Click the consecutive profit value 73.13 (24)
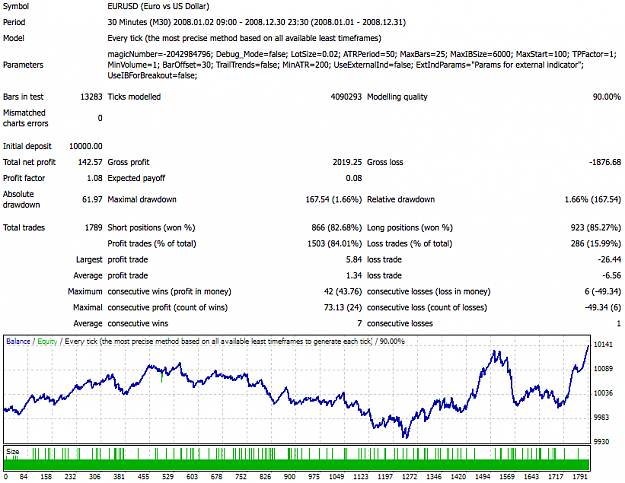 [343, 307]
